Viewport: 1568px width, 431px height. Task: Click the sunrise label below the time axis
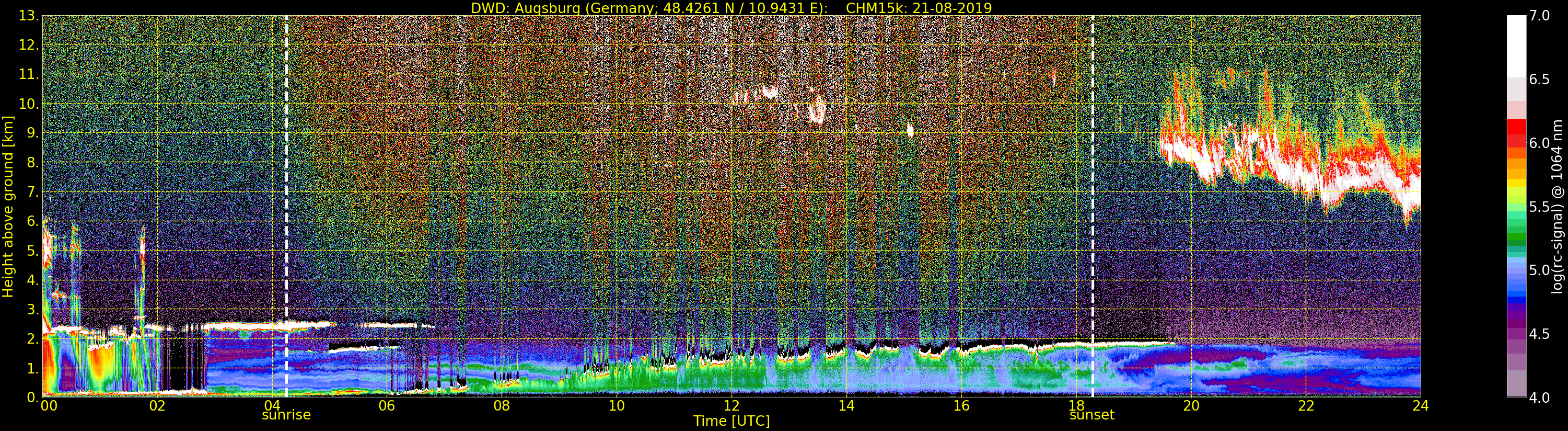coord(286,415)
